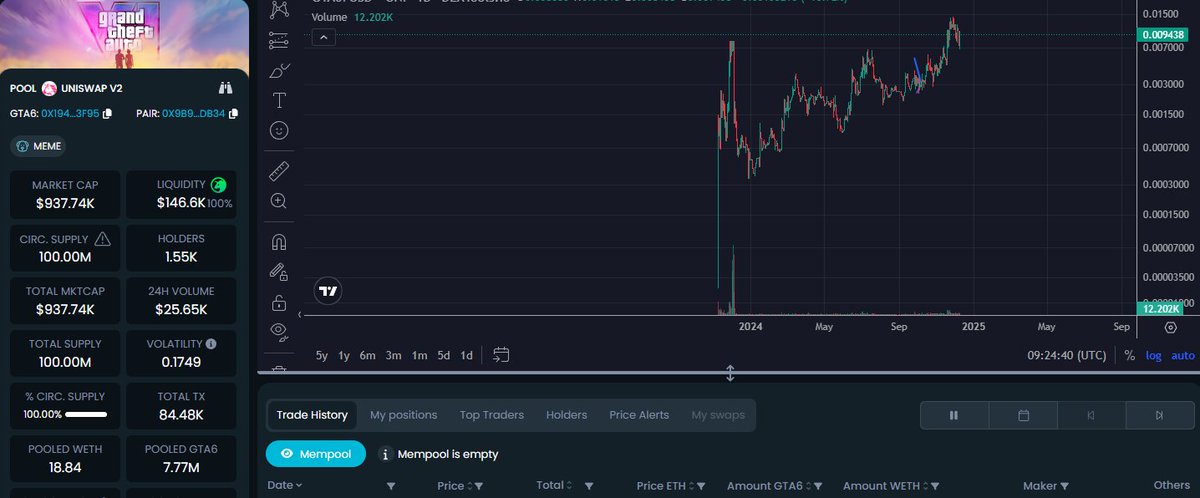
Task: Set chart range to 3m
Action: [394, 355]
